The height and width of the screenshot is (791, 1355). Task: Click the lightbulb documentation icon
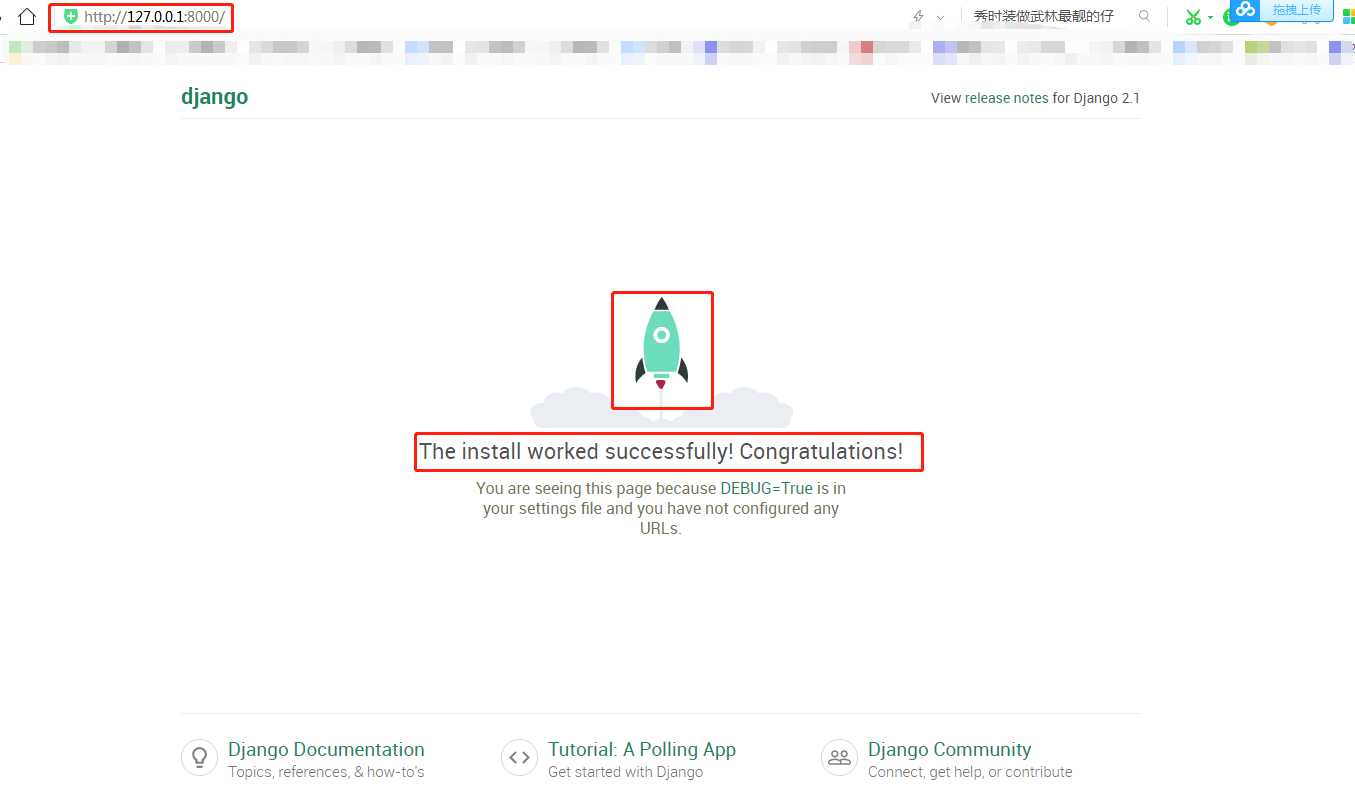coord(199,757)
